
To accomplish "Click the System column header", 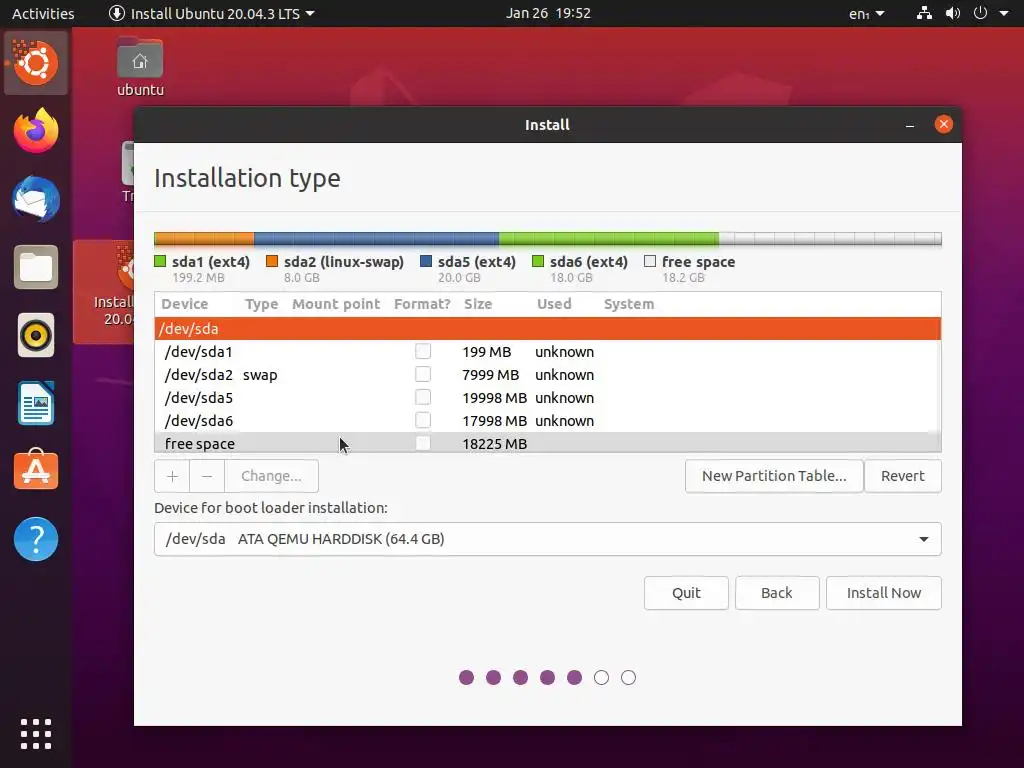I will 629,304.
